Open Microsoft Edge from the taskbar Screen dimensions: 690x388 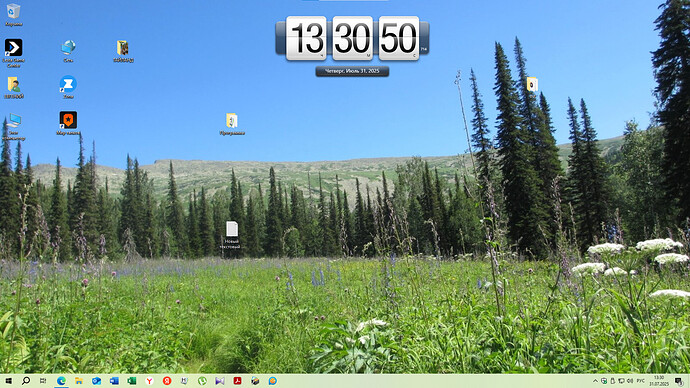tap(61, 381)
